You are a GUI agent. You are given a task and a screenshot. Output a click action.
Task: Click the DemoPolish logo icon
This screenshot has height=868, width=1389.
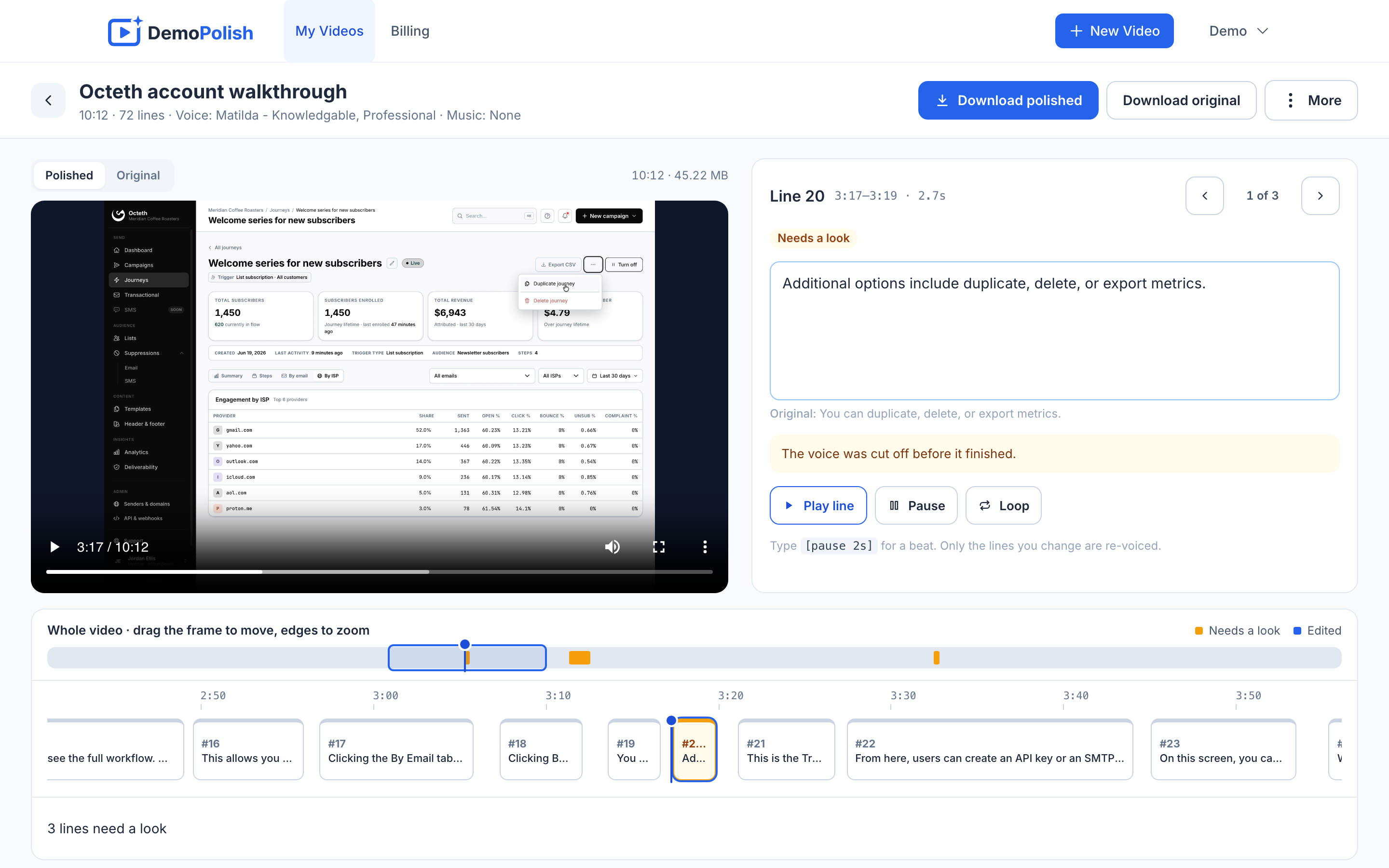point(125,31)
